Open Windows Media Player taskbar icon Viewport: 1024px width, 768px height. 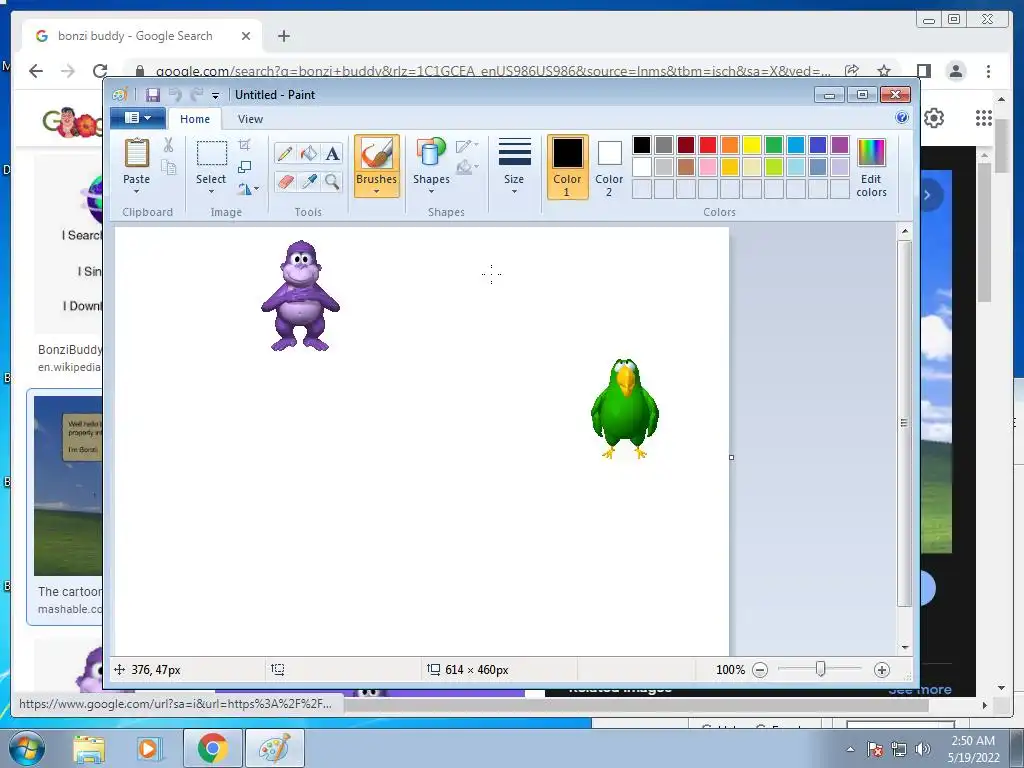click(x=149, y=749)
